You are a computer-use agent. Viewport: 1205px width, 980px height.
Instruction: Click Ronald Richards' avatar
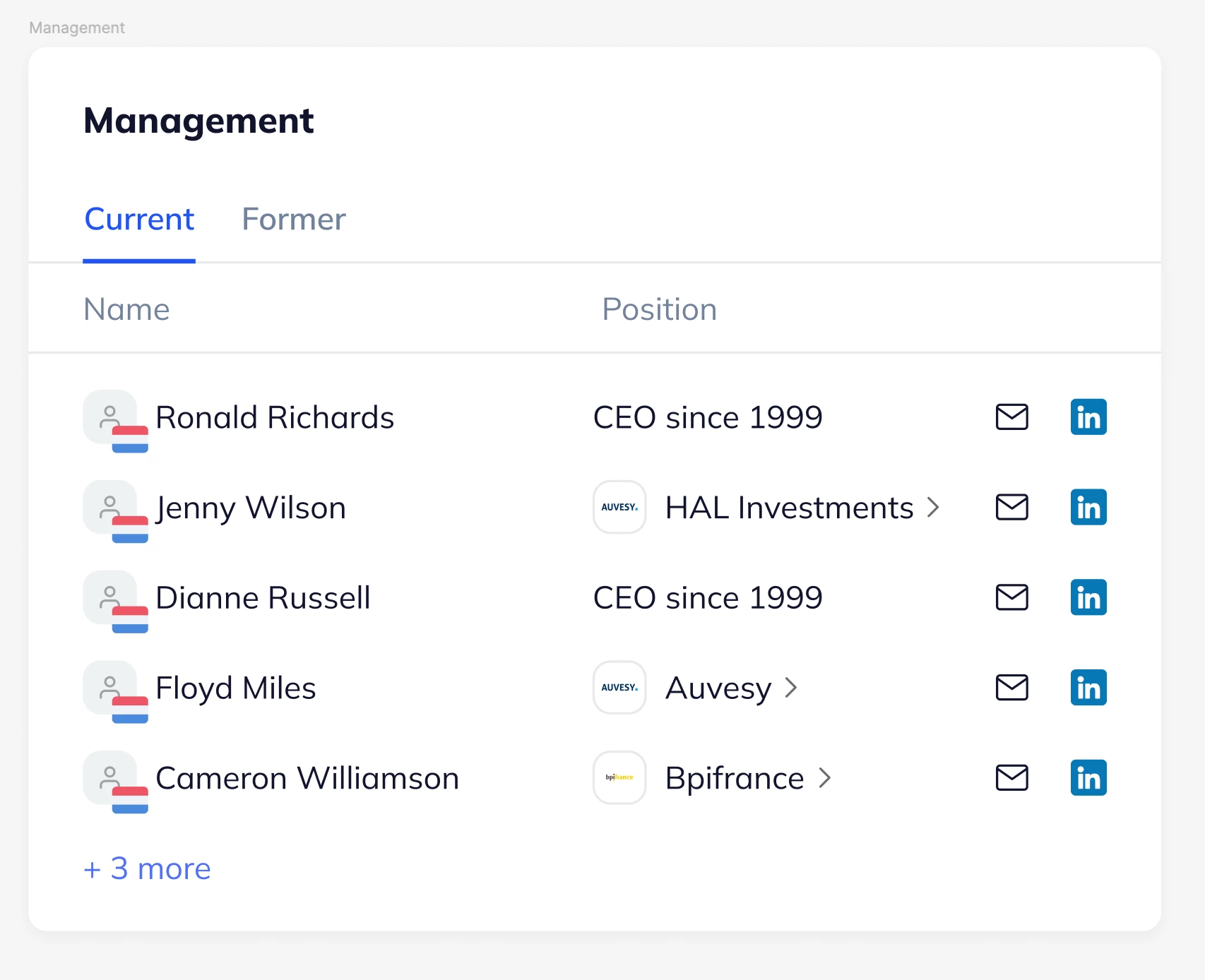(x=110, y=417)
